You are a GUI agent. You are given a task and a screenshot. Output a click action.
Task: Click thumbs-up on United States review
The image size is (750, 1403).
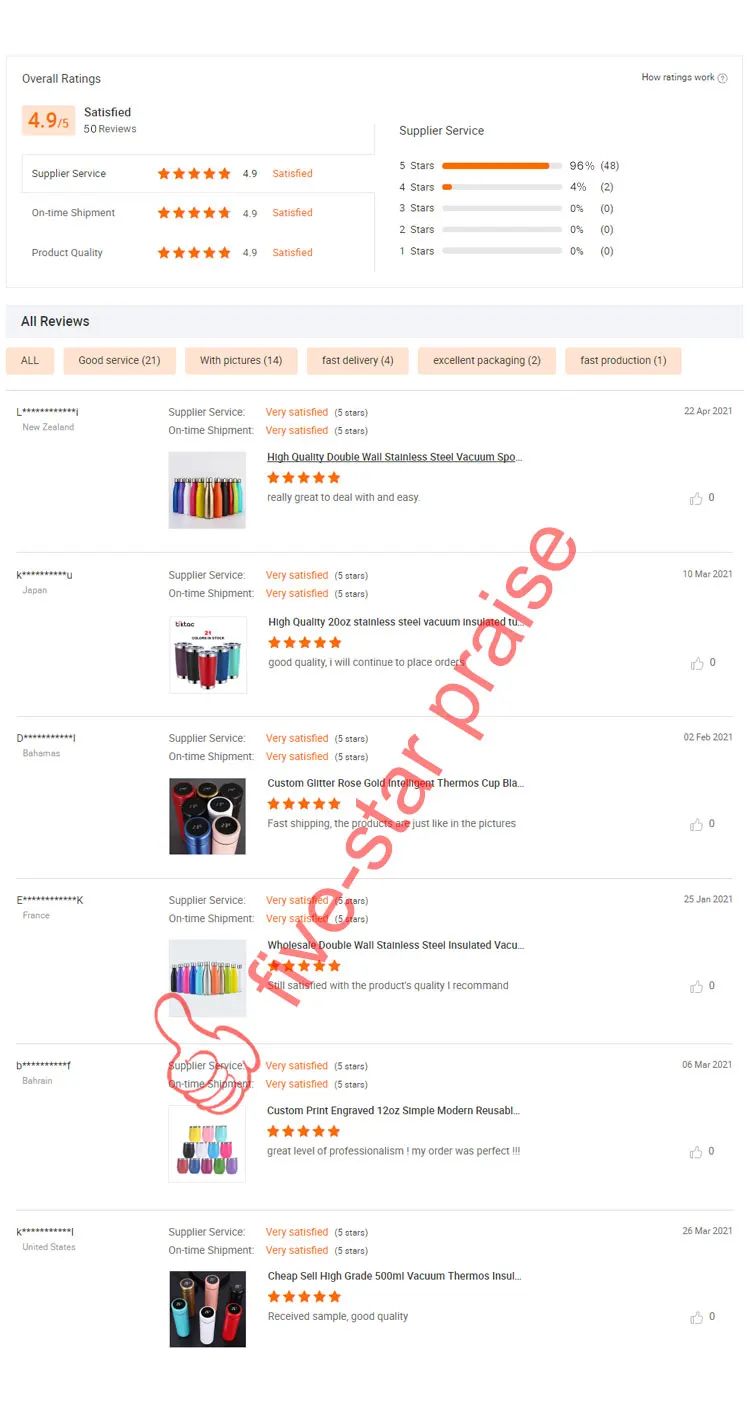point(696,1317)
